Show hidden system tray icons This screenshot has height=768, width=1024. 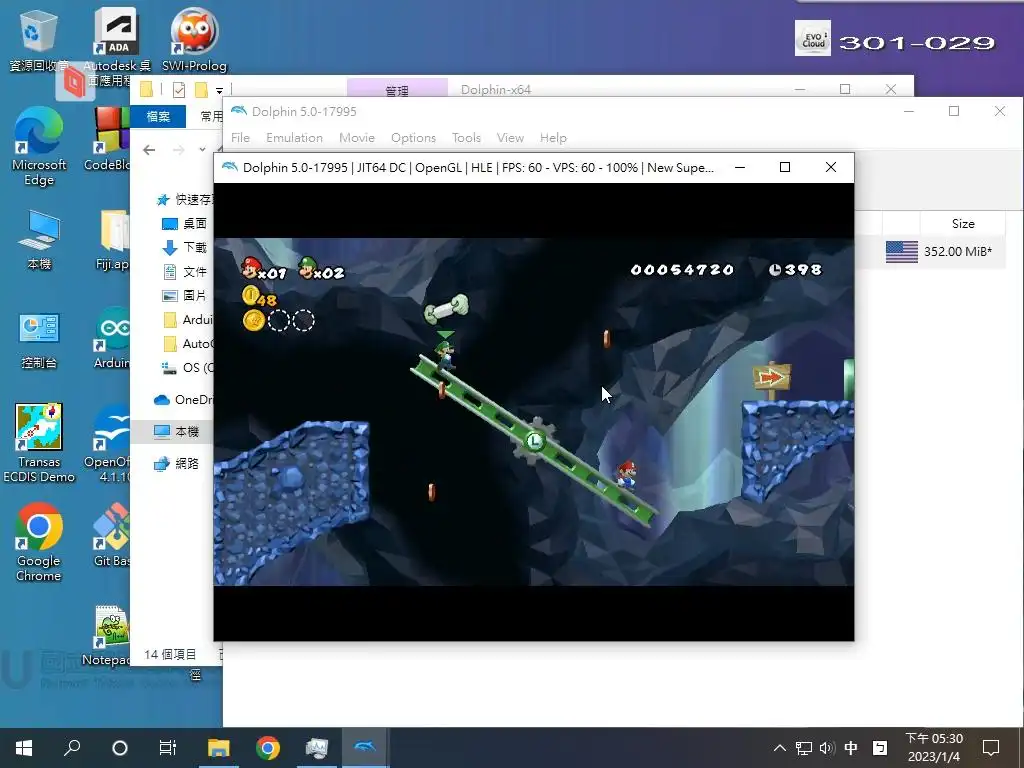[780, 748]
